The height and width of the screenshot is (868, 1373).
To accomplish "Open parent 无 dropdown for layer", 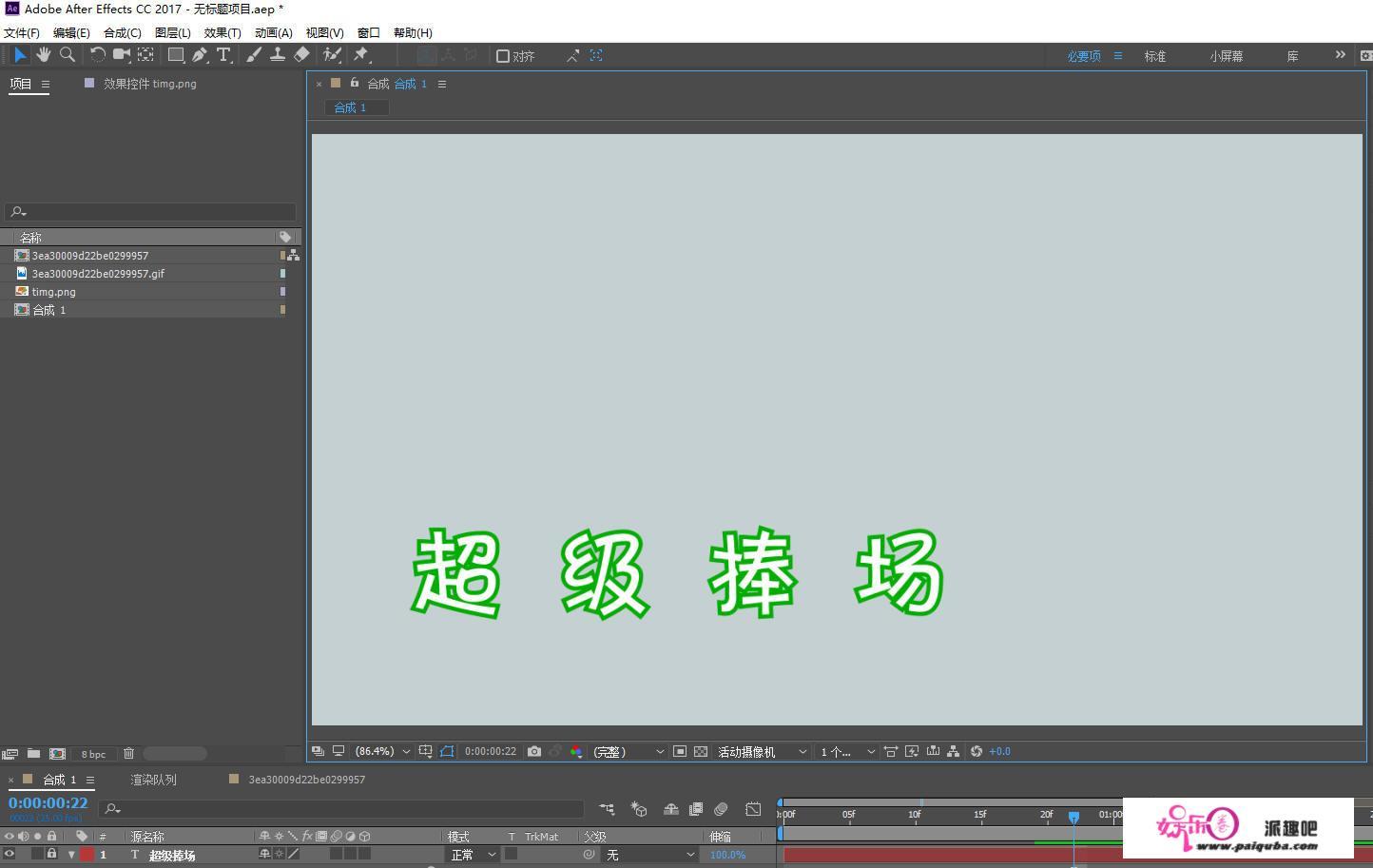I will (x=650, y=855).
